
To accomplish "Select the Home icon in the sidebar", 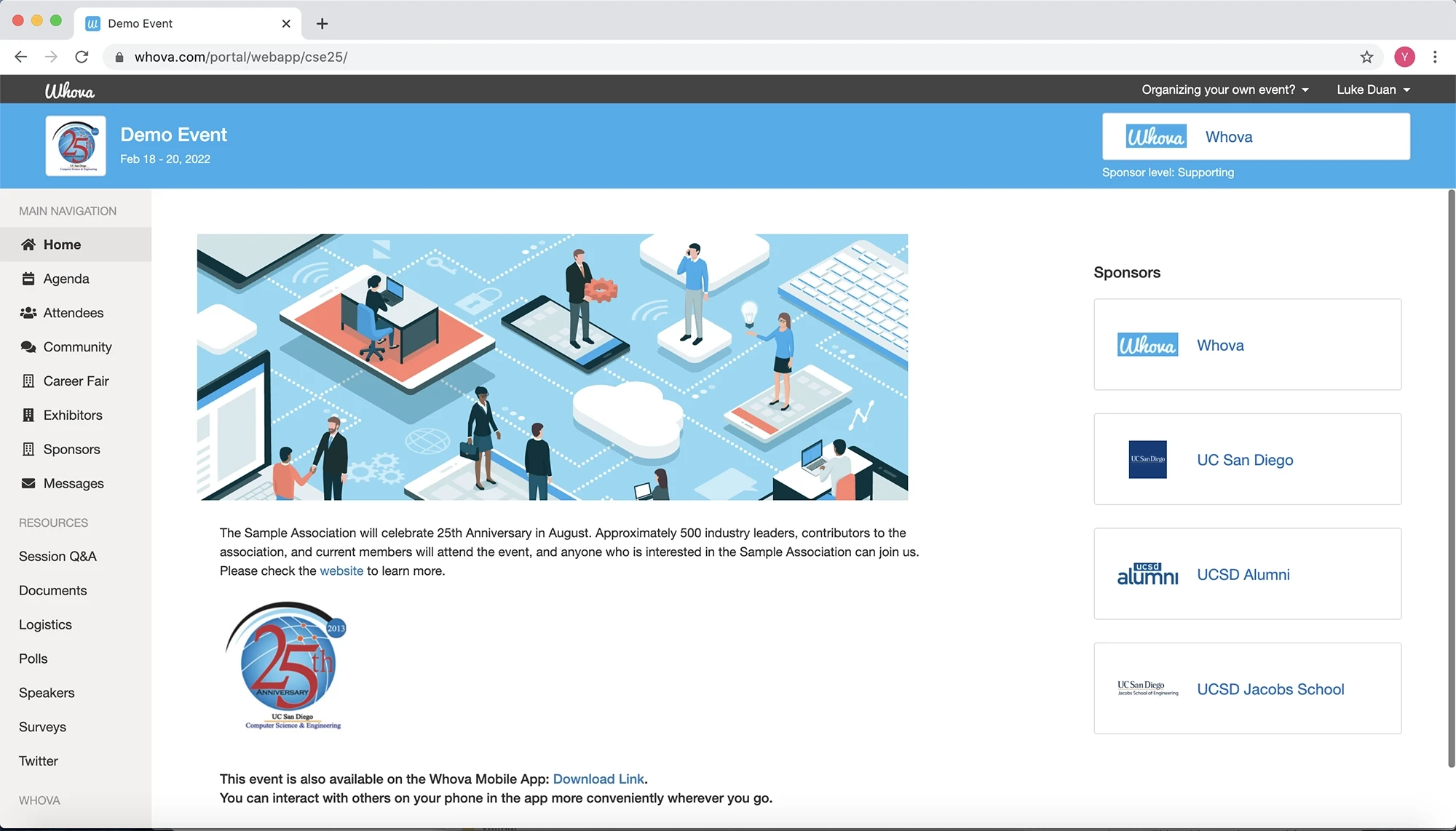I will point(28,244).
